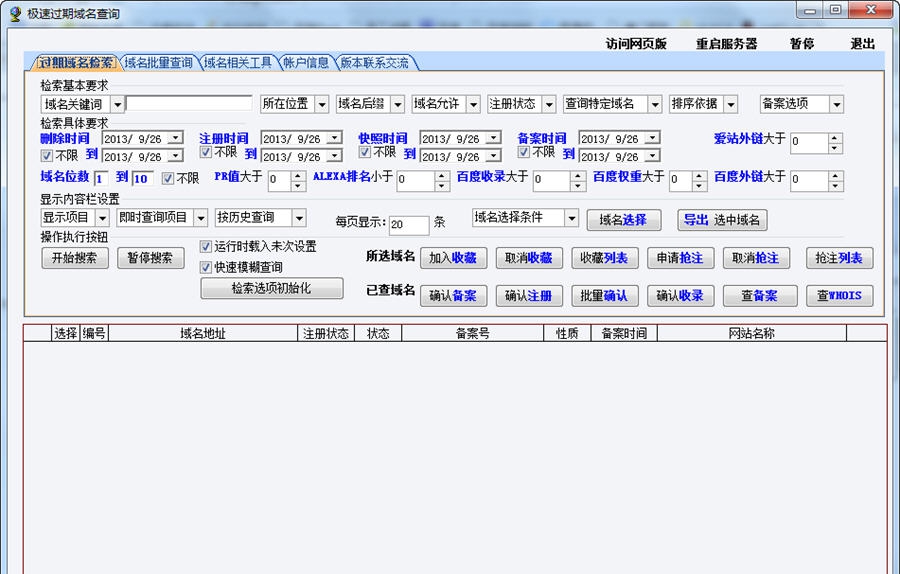900x574 pixels.
Task: Click 检索选项初始化 button
Action: coord(271,288)
